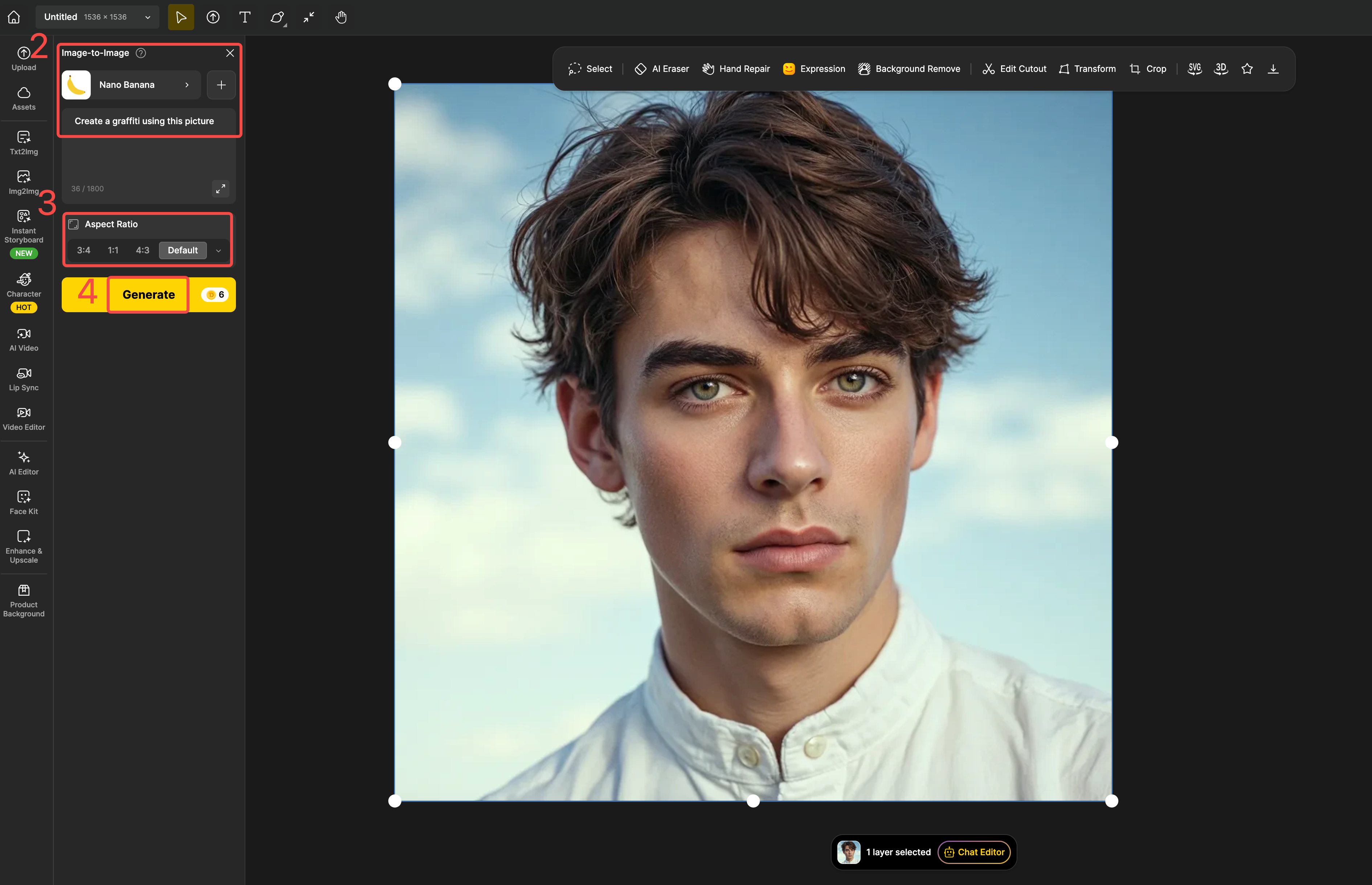
Task: Expand the Nano Banana model selector
Action: coord(131,85)
